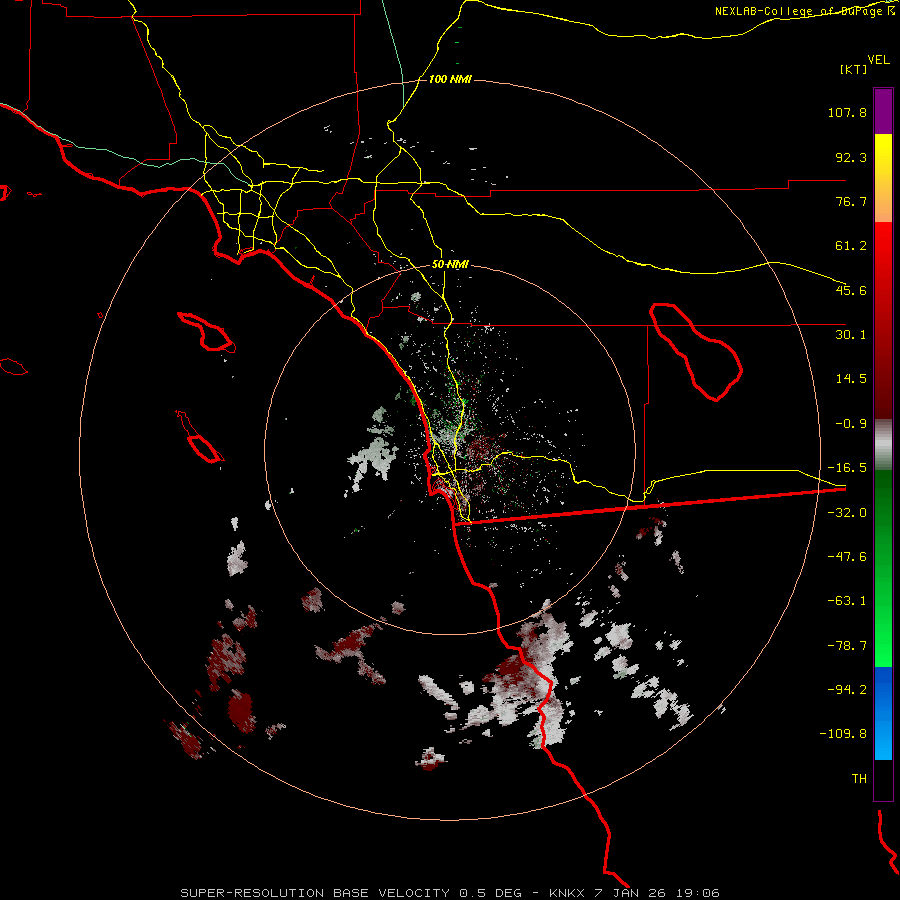
Task: Click the 100 NMI range ring label
Action: 450,79
